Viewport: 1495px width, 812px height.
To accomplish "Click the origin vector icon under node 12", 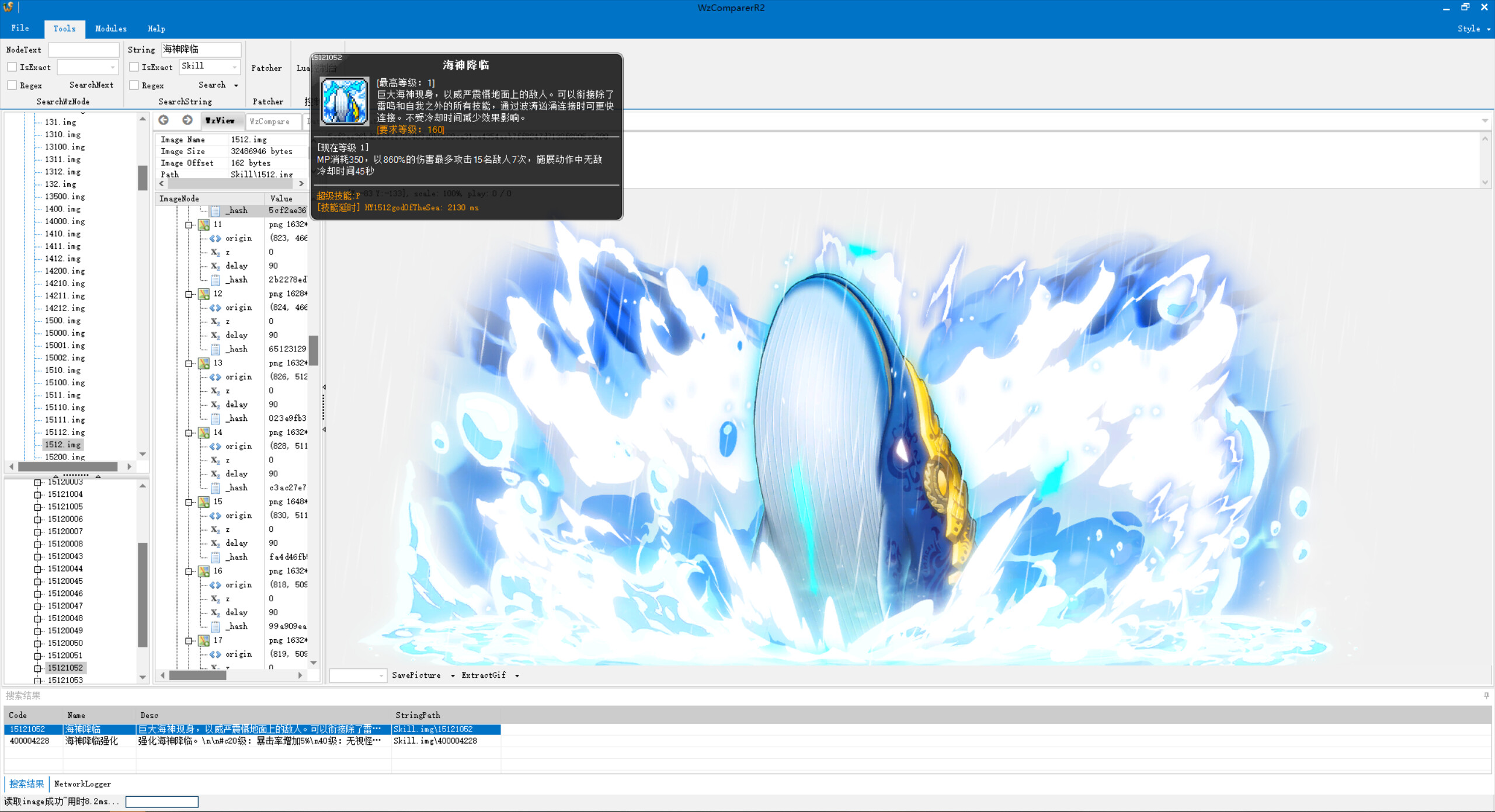I will [x=215, y=308].
